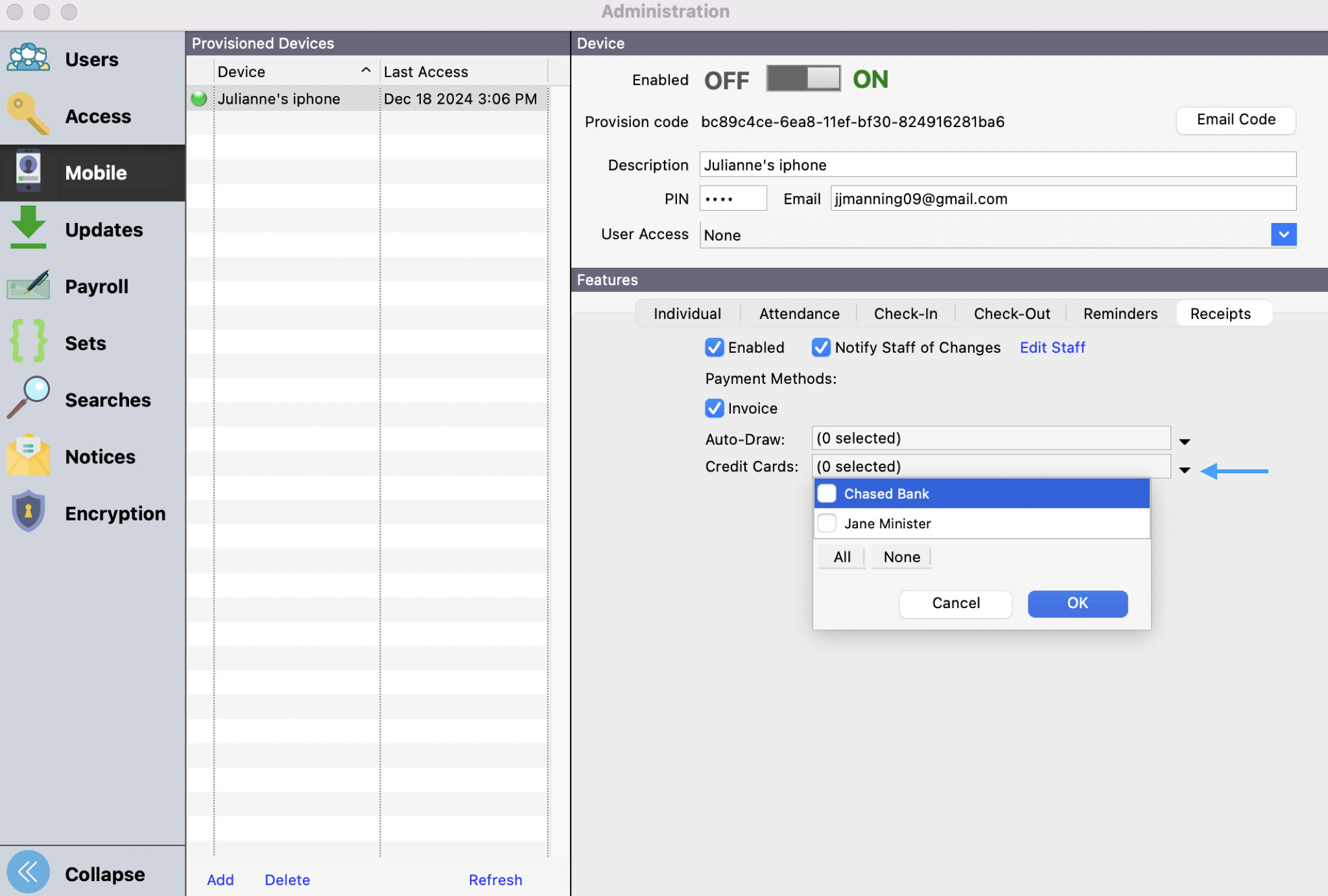The image size is (1328, 896).
Task: Click the Sets curly braces icon
Action: point(28,342)
